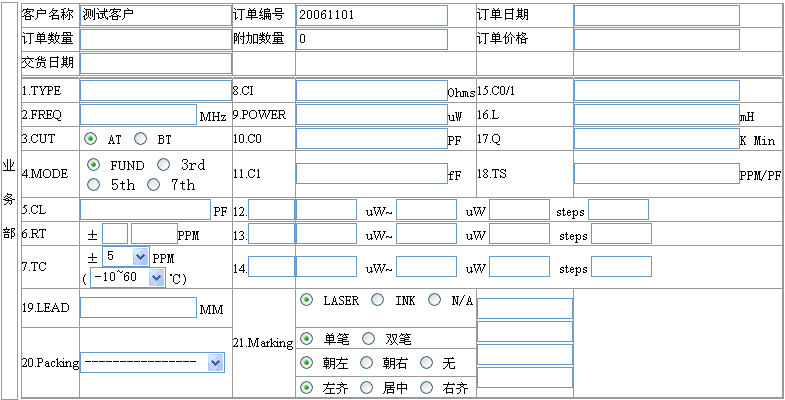Select 朝右 radio option
The width and height of the screenshot is (785, 400).
366,362
